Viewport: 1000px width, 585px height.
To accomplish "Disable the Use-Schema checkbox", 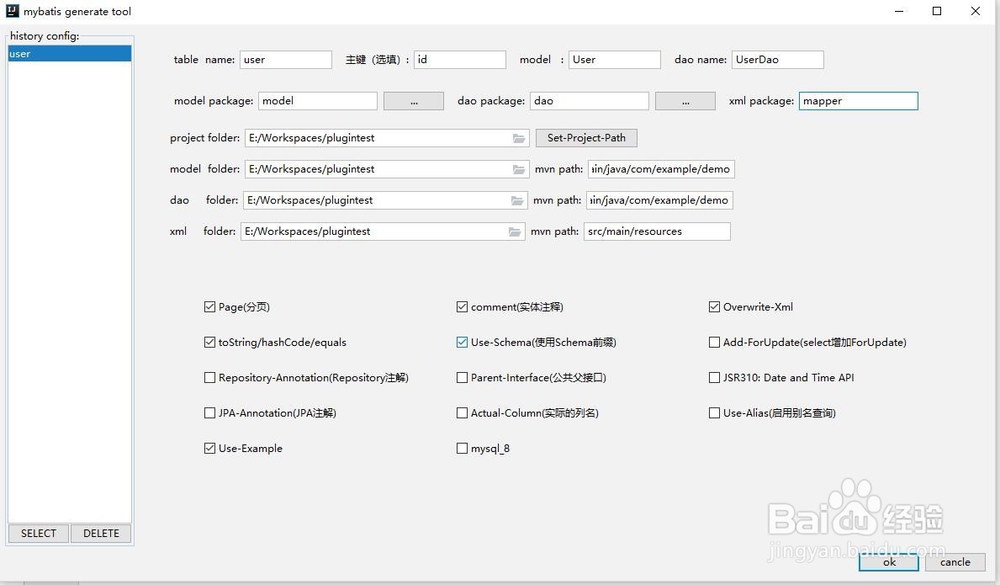I will tap(462, 343).
